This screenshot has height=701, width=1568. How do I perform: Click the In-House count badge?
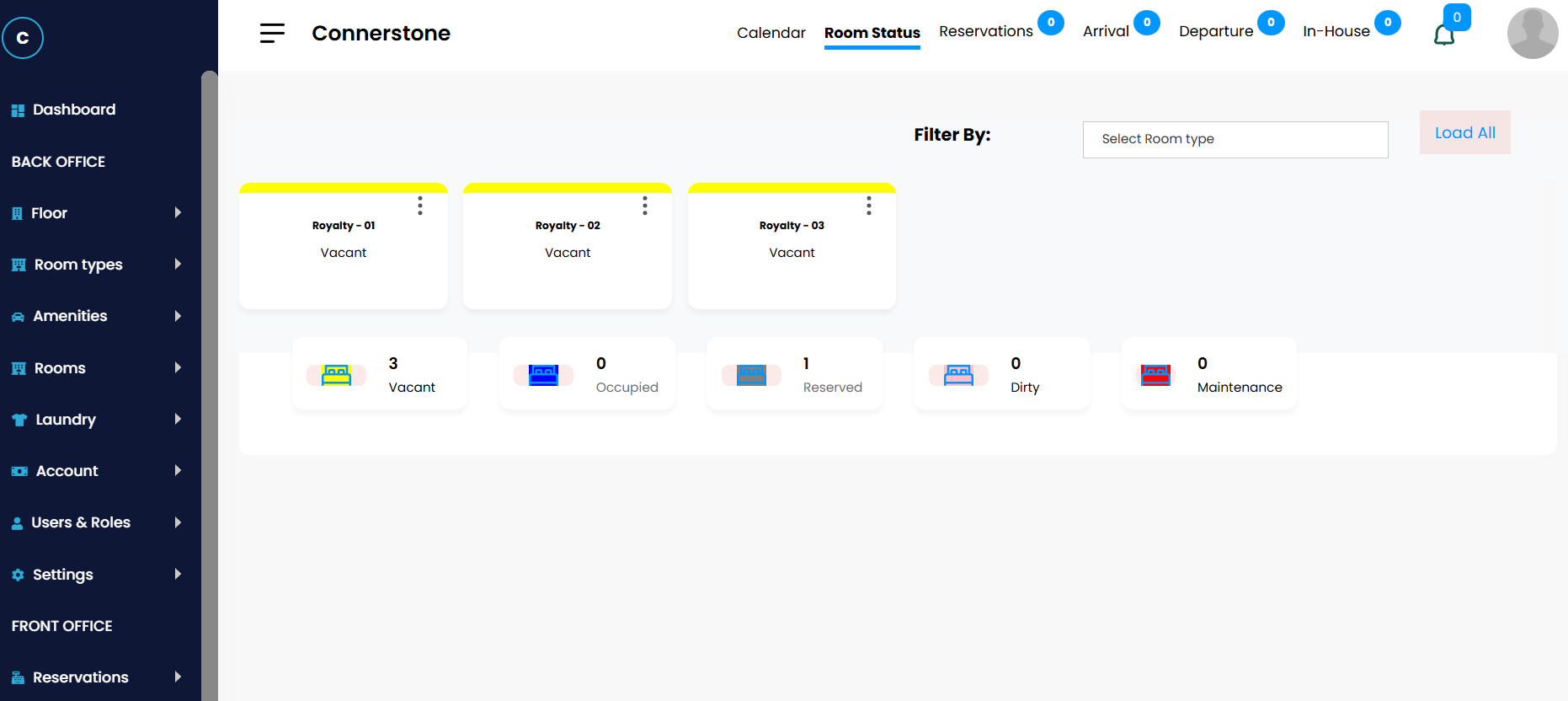pyautogui.click(x=1388, y=23)
